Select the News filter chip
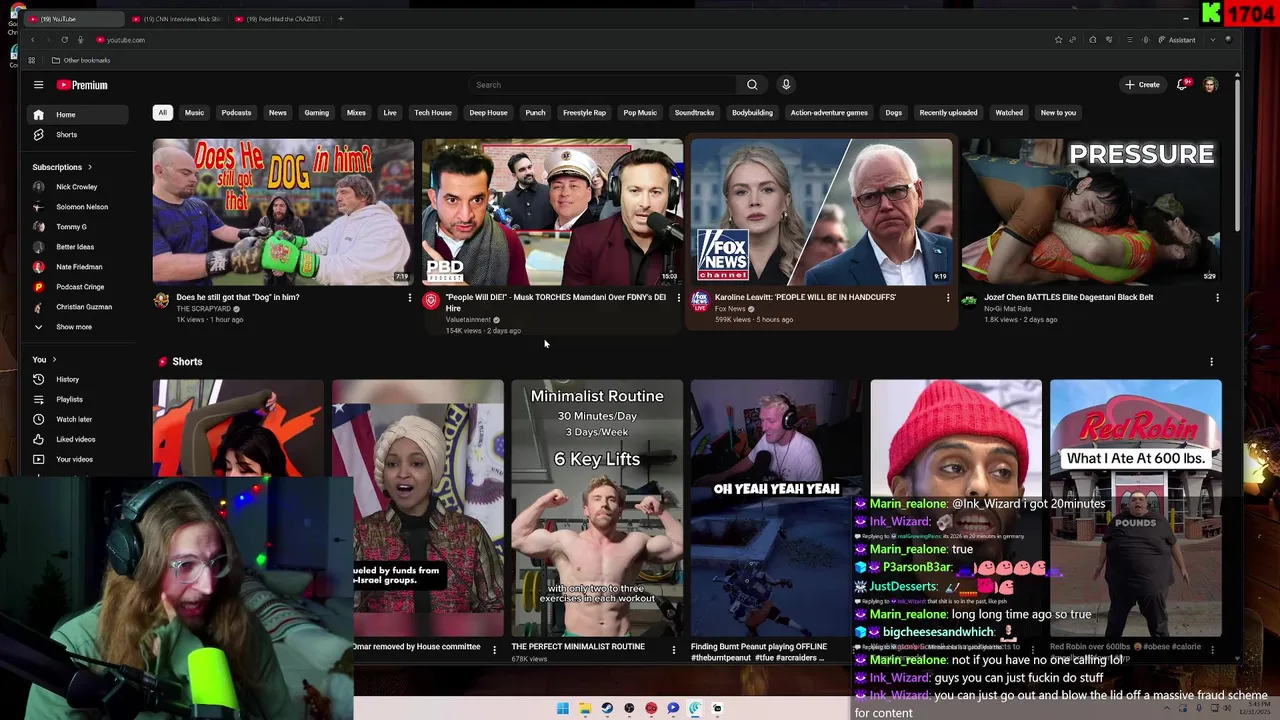 pyautogui.click(x=278, y=113)
